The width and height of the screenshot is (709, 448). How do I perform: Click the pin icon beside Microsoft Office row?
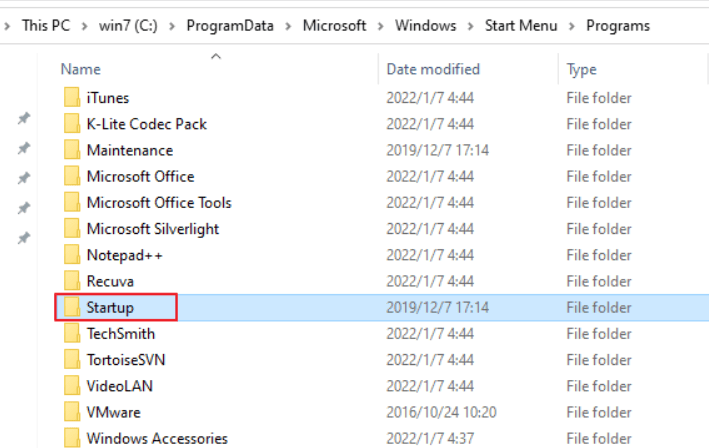click(x=24, y=178)
